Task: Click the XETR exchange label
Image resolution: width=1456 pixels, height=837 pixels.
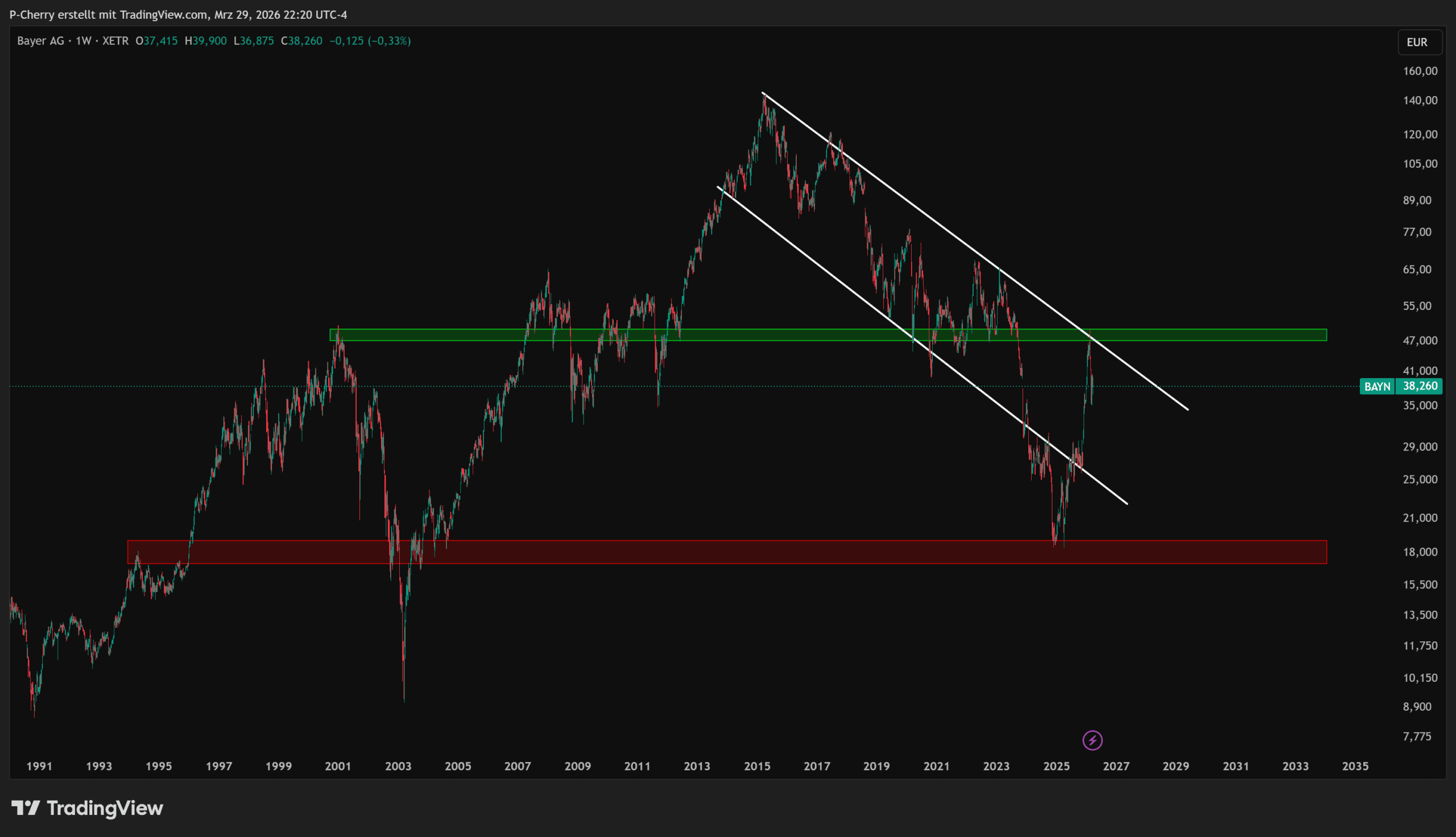Action: coord(115,41)
